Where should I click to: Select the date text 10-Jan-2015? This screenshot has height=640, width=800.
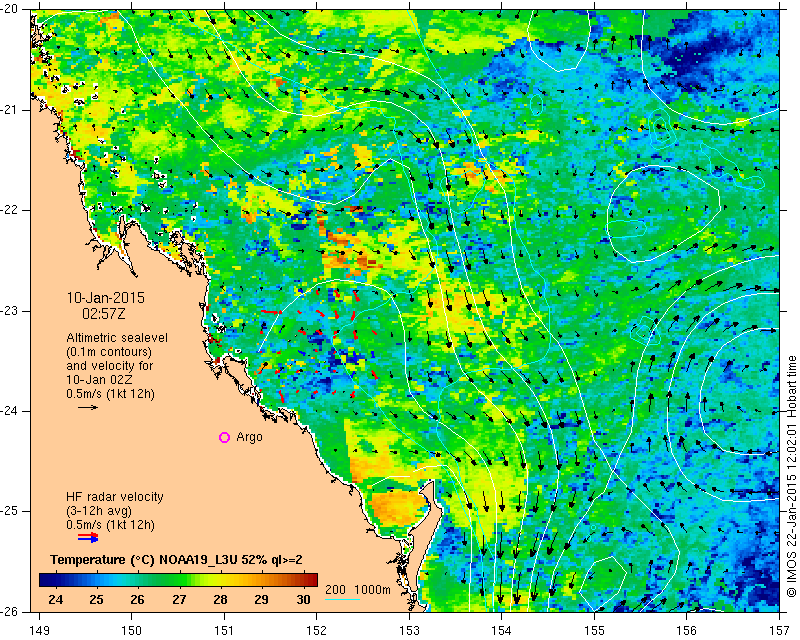(x=106, y=298)
